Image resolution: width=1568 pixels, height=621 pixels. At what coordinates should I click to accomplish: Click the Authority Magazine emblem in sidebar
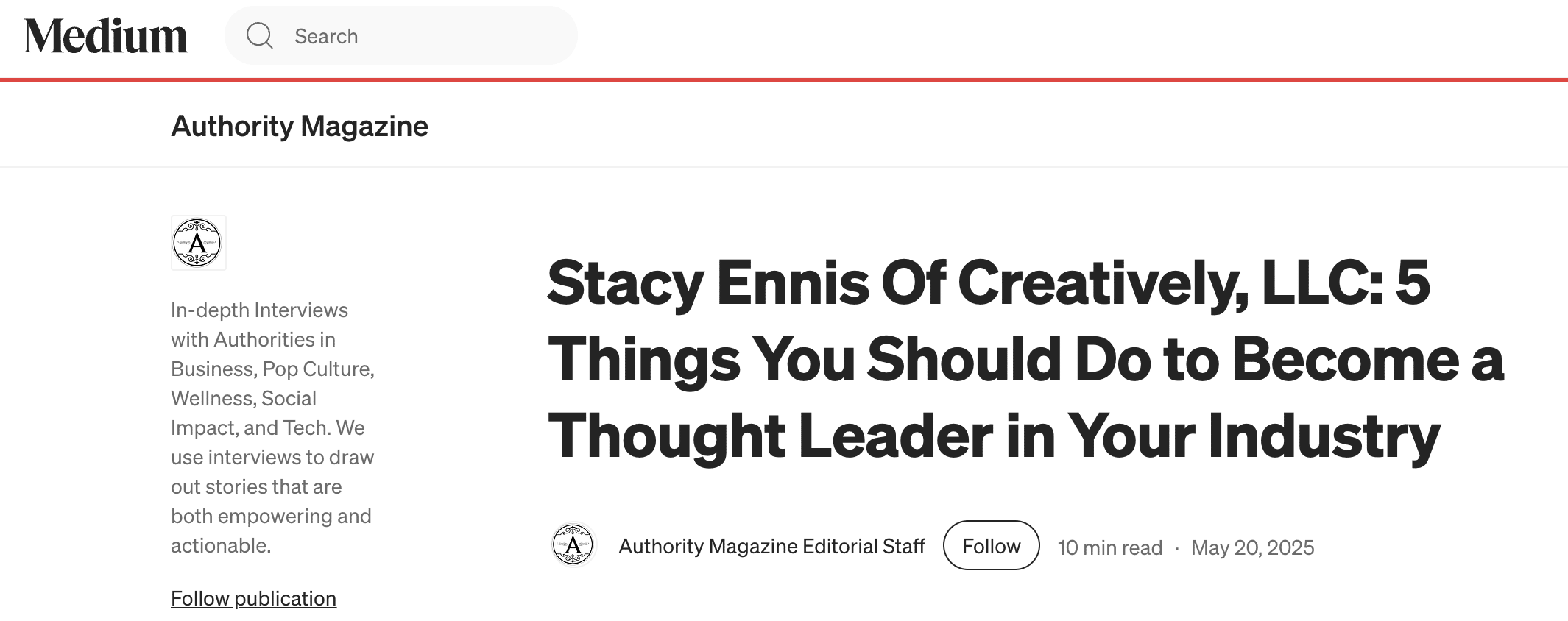[x=198, y=243]
